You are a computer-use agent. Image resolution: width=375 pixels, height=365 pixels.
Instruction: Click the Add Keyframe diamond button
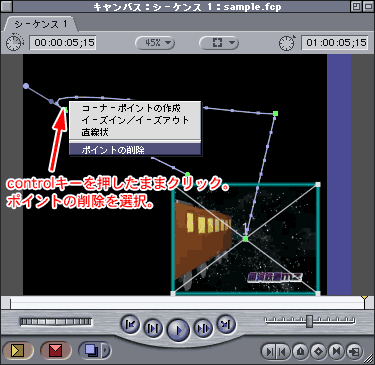(319, 351)
